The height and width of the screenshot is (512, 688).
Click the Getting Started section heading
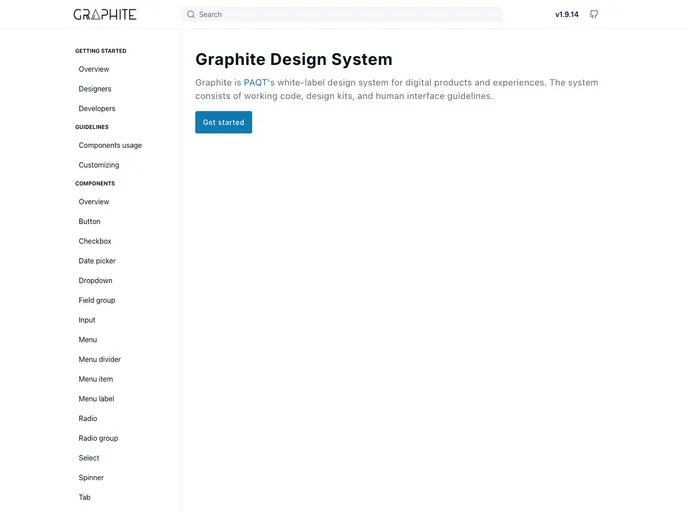[100, 51]
